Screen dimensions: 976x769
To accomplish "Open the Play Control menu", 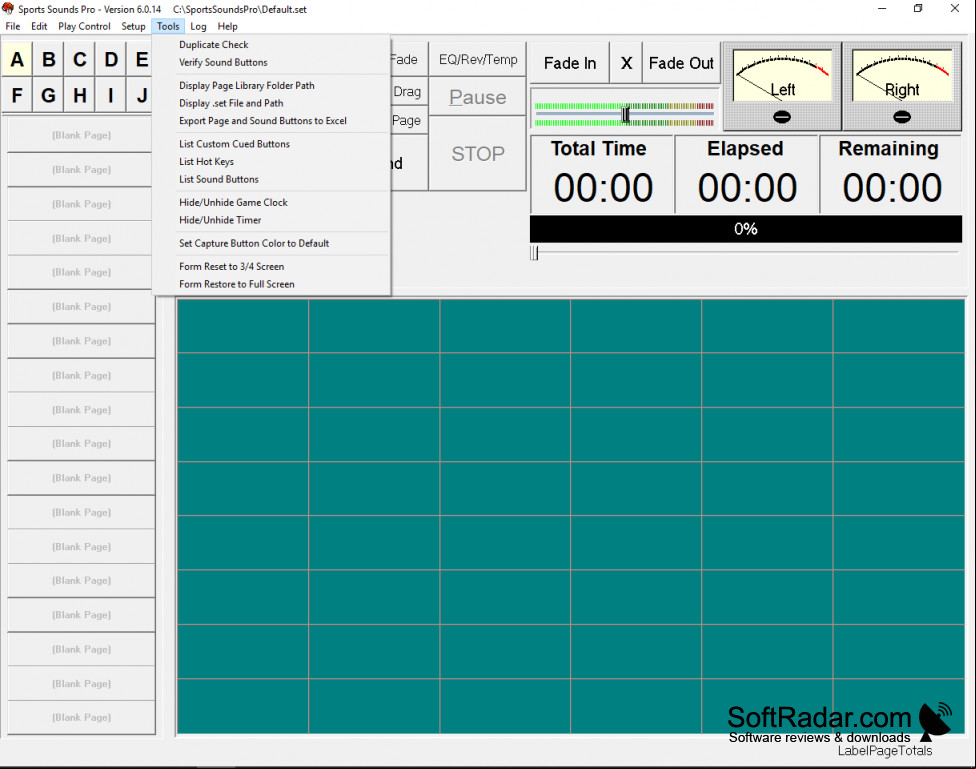I will coord(84,26).
